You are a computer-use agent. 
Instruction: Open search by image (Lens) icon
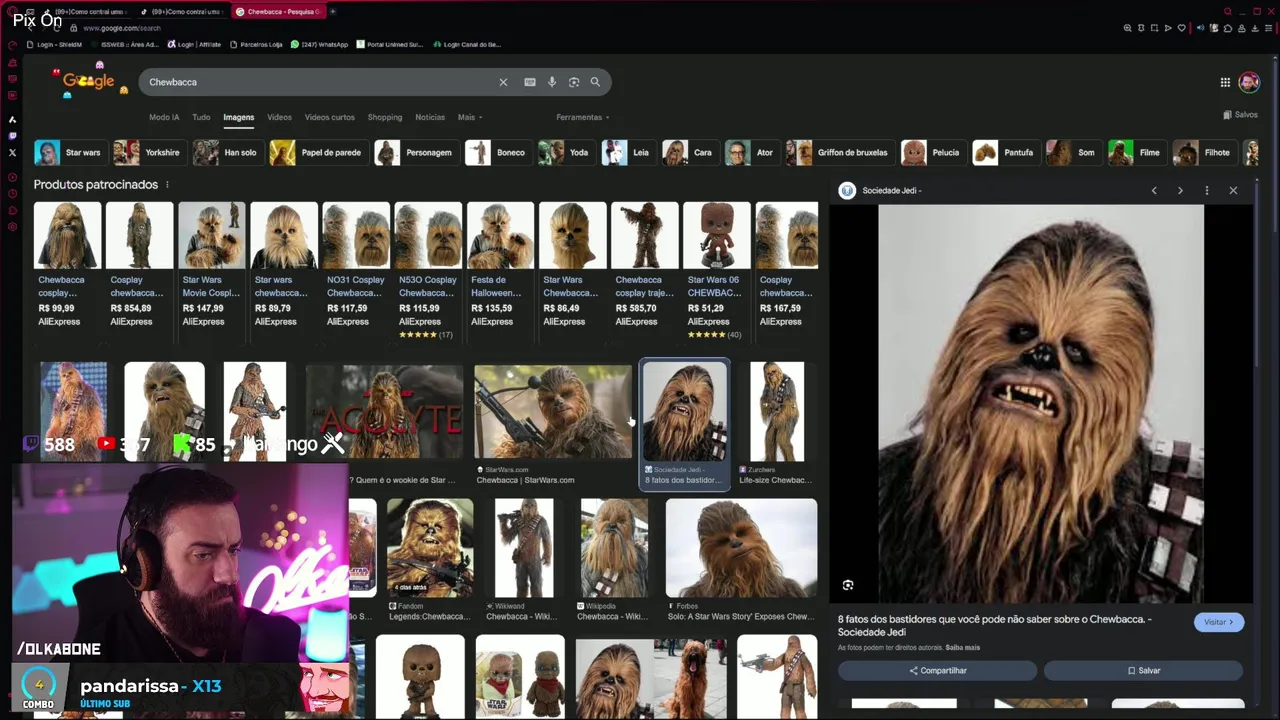(574, 82)
